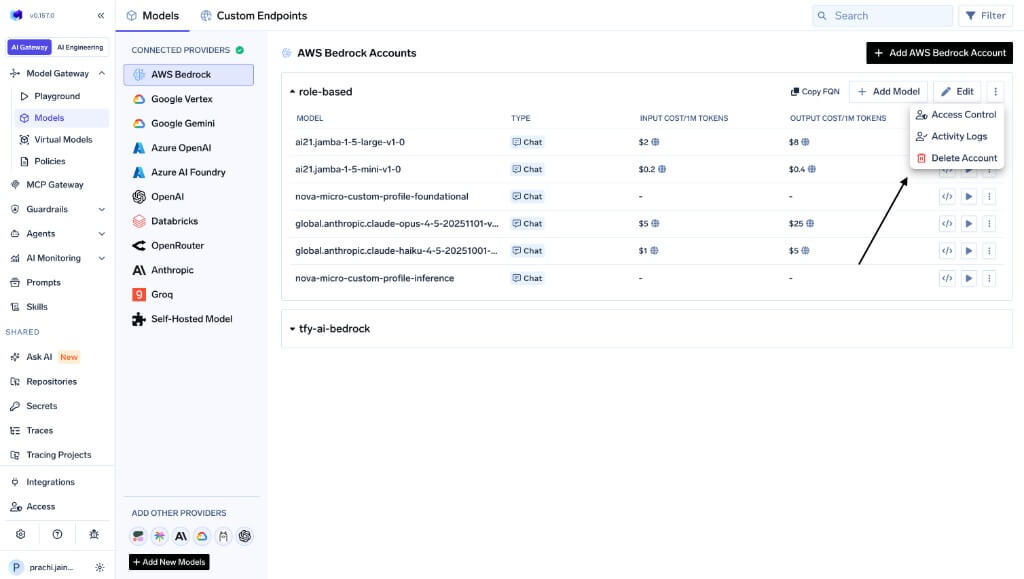Switch to AI Engineering mode

point(80,47)
